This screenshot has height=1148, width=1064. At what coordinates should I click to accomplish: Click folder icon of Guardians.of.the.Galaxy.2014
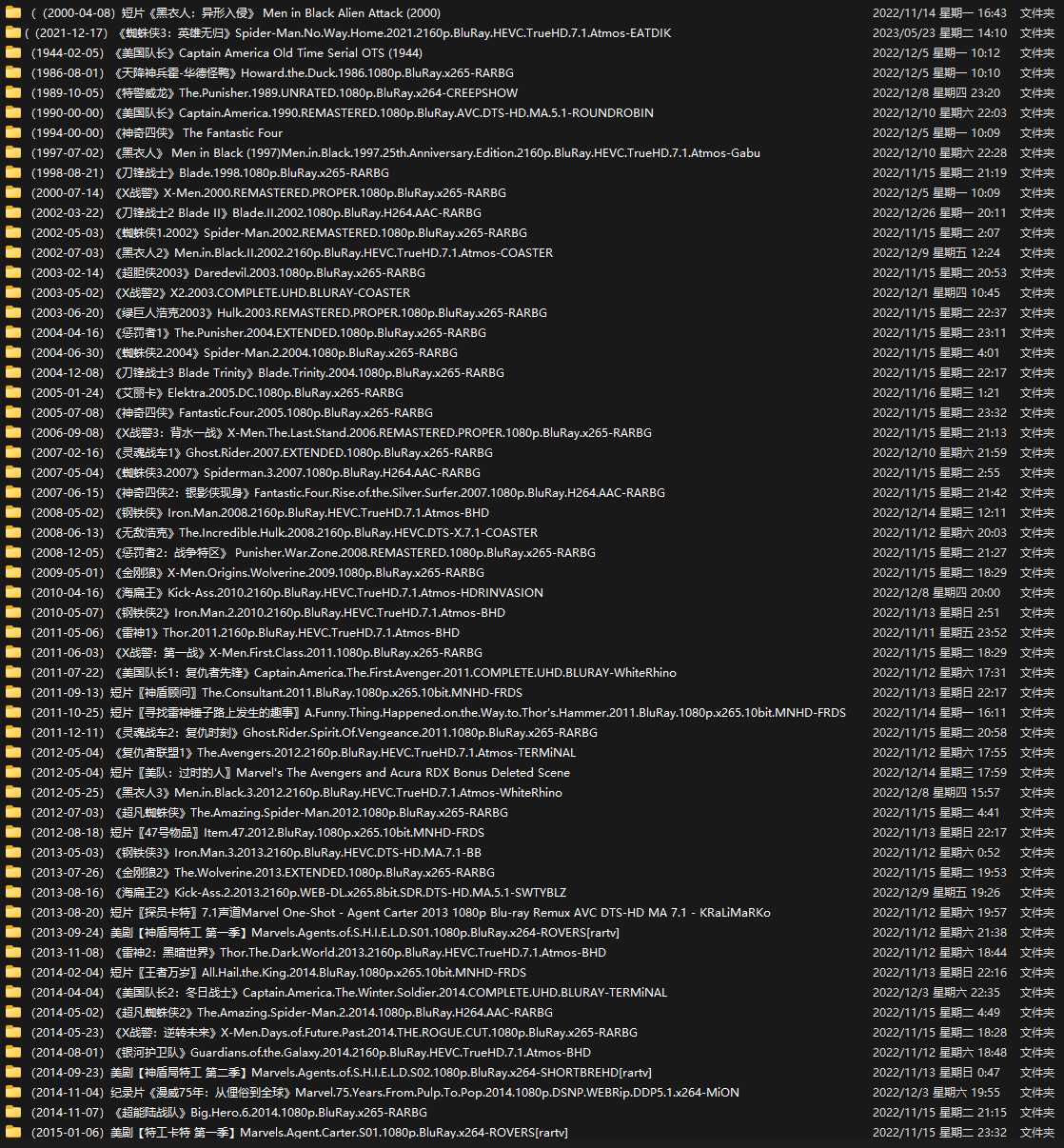pos(12,1053)
